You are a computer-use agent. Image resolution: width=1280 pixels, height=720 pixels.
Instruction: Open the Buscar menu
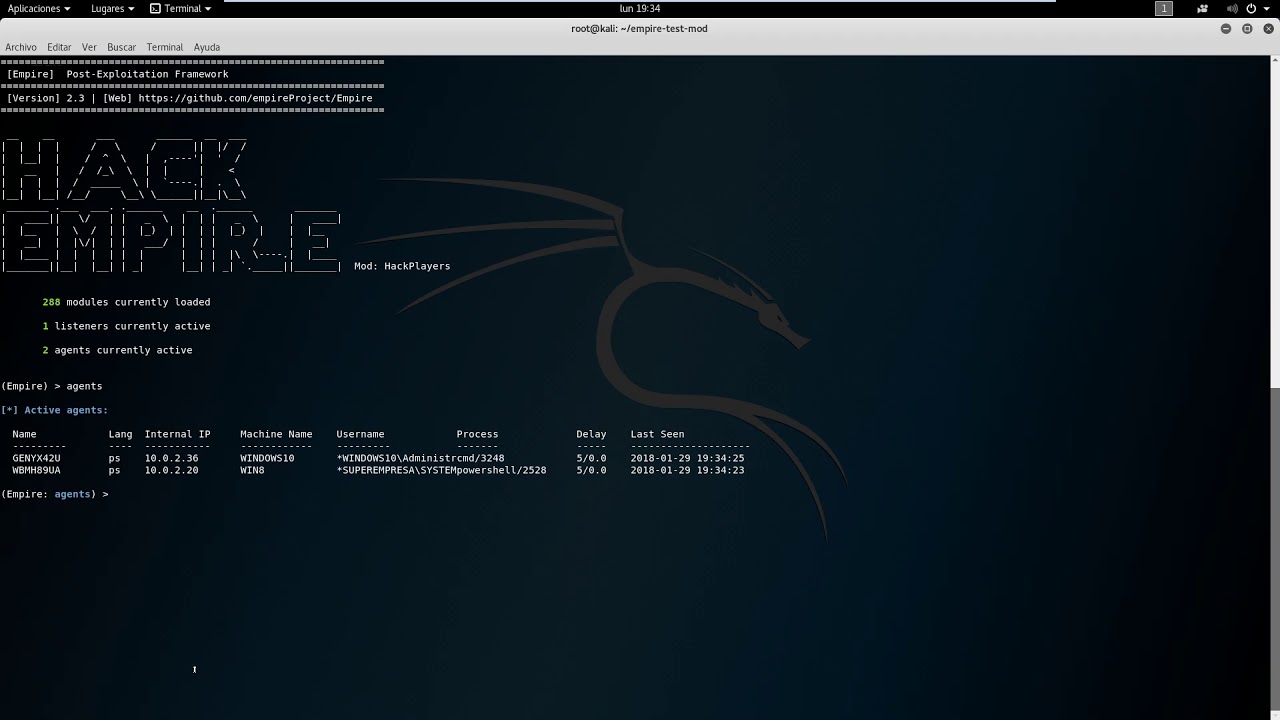(x=121, y=47)
